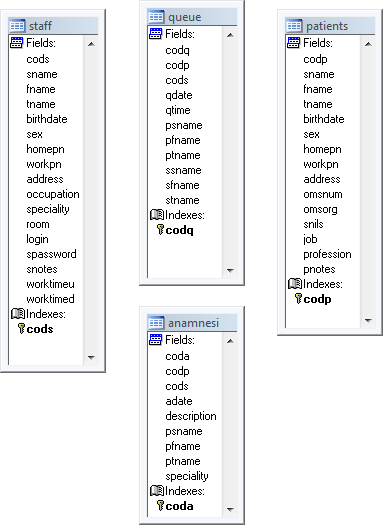
Task: Click the patients table title bar
Action: pos(330,26)
